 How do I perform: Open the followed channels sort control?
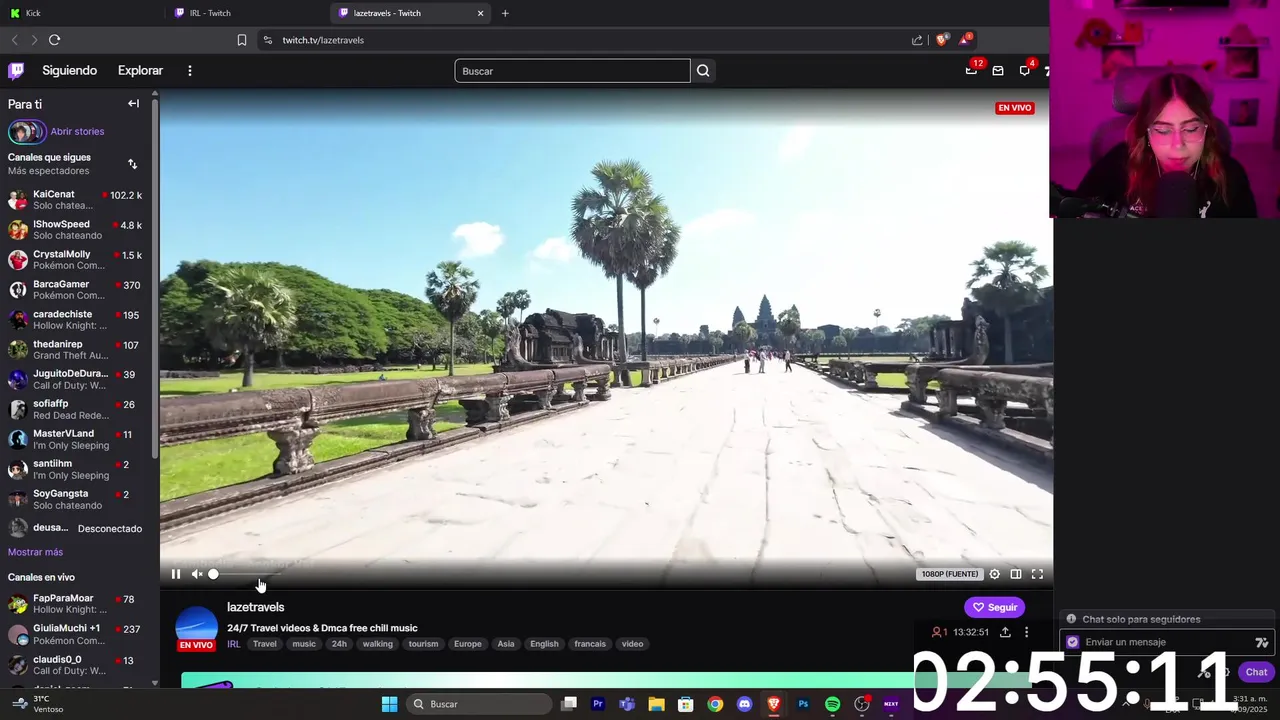pos(132,164)
